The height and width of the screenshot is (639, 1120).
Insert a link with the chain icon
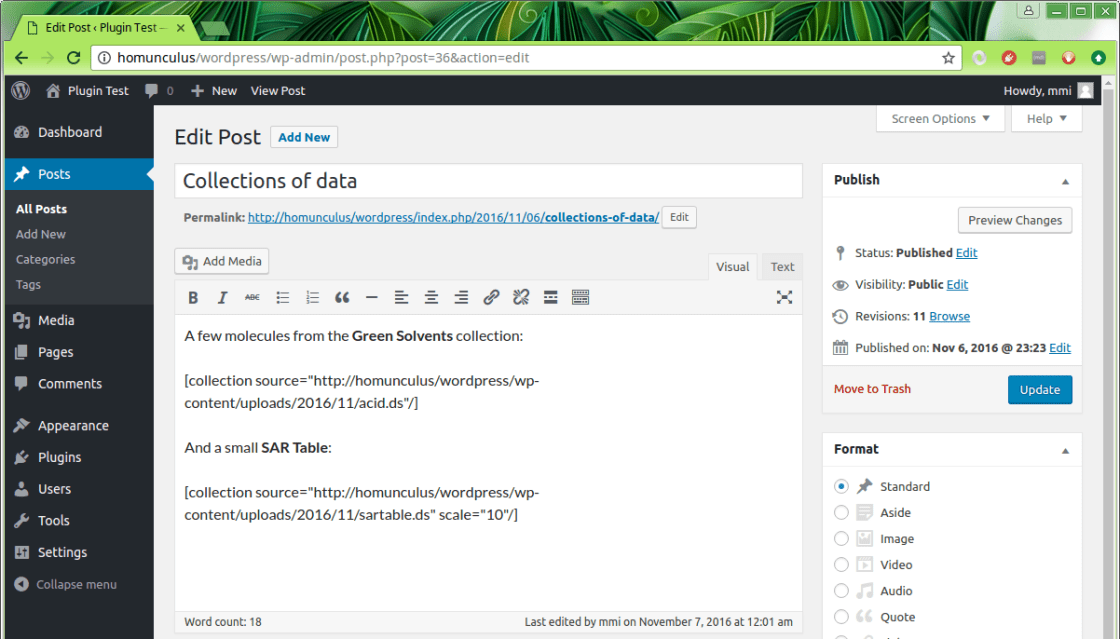point(491,297)
